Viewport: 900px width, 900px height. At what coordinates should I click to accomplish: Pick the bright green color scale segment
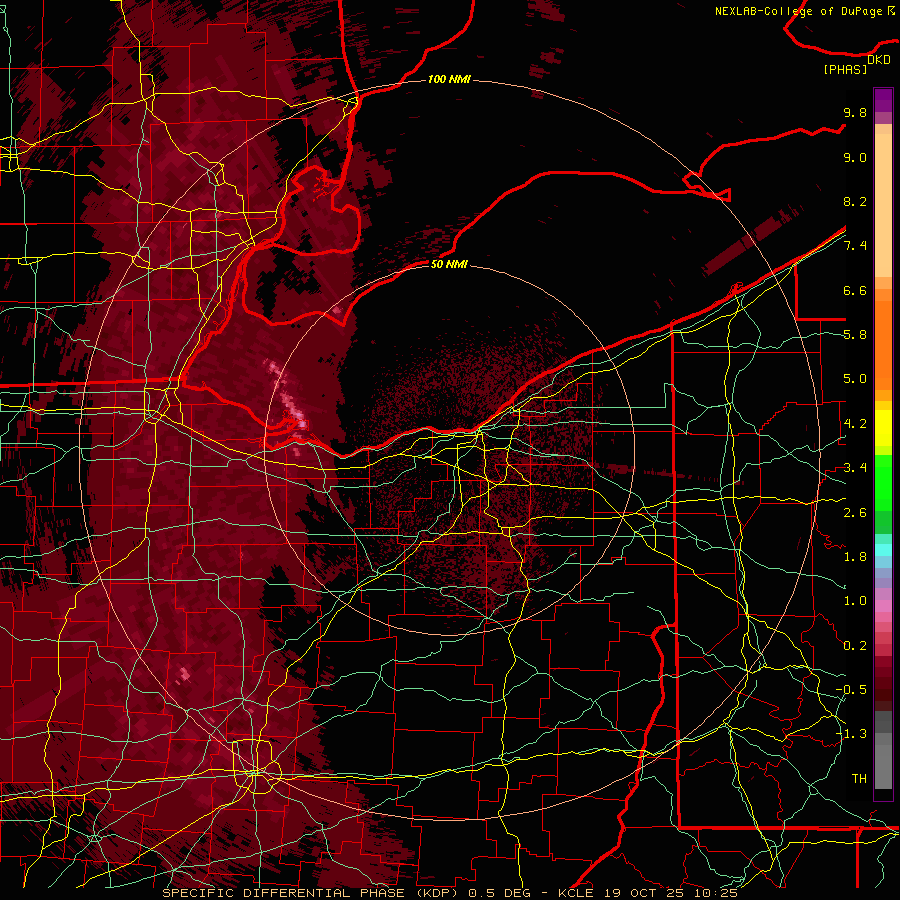[883, 481]
